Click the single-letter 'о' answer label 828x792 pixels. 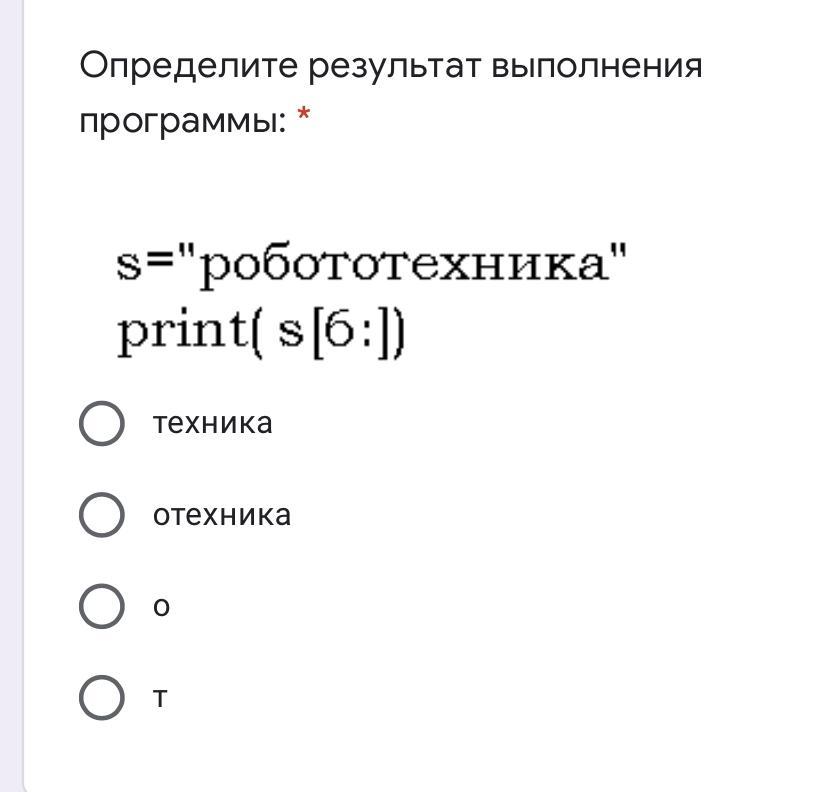[x=161, y=607]
